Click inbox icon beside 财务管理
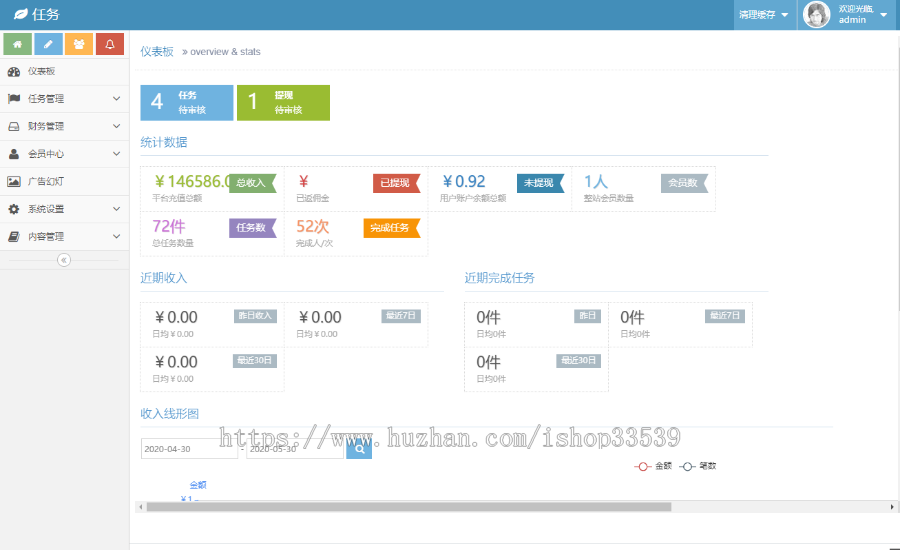900x550 pixels. point(14,126)
